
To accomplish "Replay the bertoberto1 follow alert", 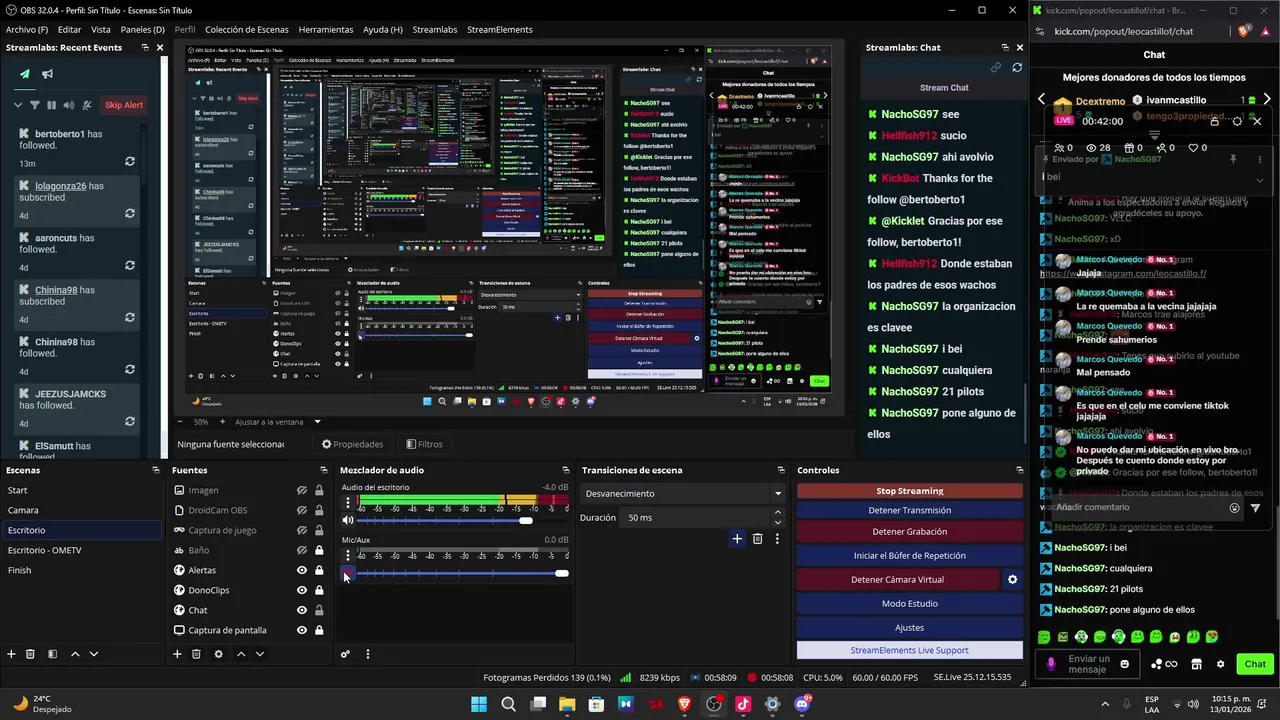I will pos(130,162).
